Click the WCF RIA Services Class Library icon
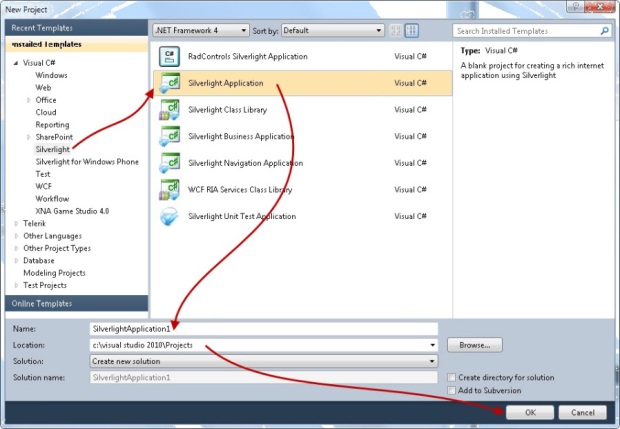The width and height of the screenshot is (620, 429). click(169, 190)
